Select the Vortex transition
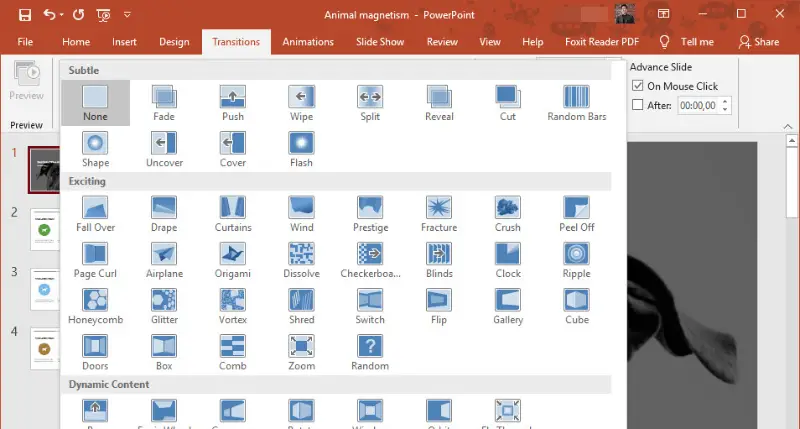The image size is (800, 429). coord(233,307)
